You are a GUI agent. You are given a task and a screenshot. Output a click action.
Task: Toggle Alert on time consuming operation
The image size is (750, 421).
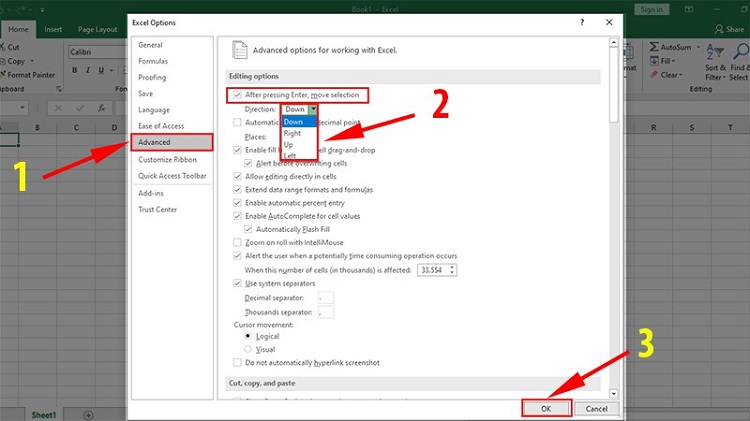[237, 255]
